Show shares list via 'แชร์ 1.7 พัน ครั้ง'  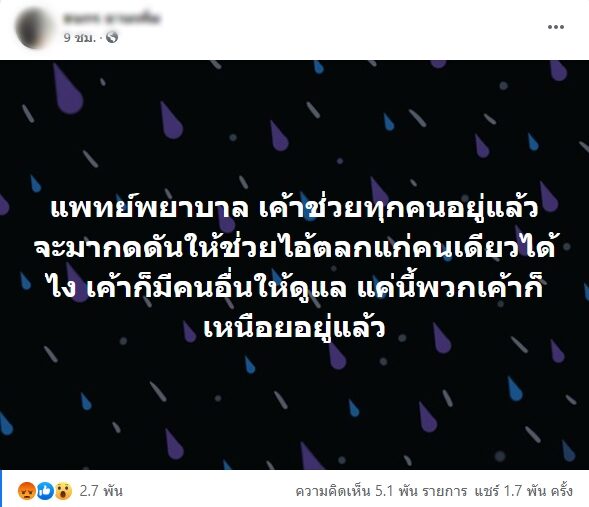[x=523, y=491]
